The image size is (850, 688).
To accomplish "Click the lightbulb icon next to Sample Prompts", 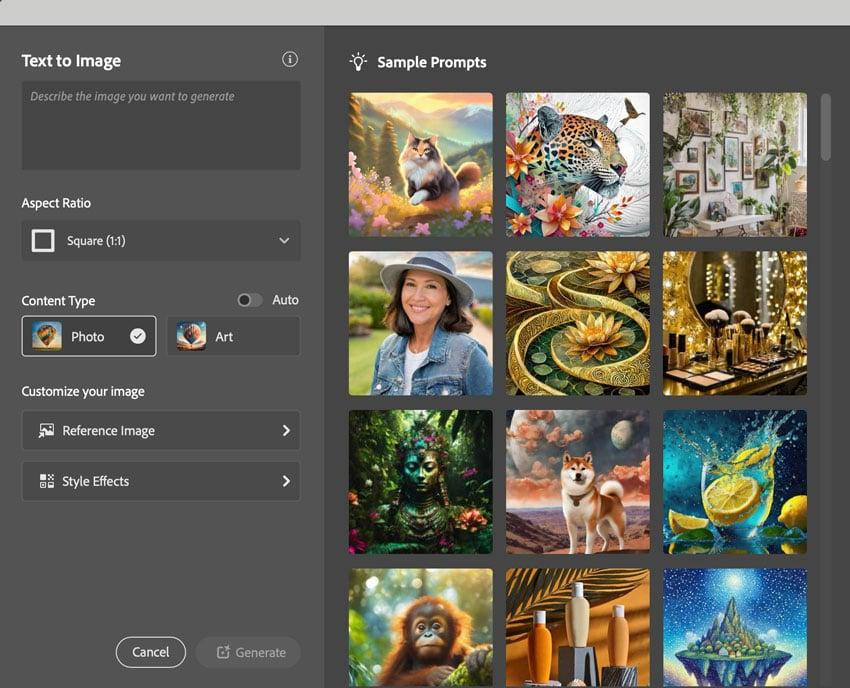I will click(x=358, y=62).
